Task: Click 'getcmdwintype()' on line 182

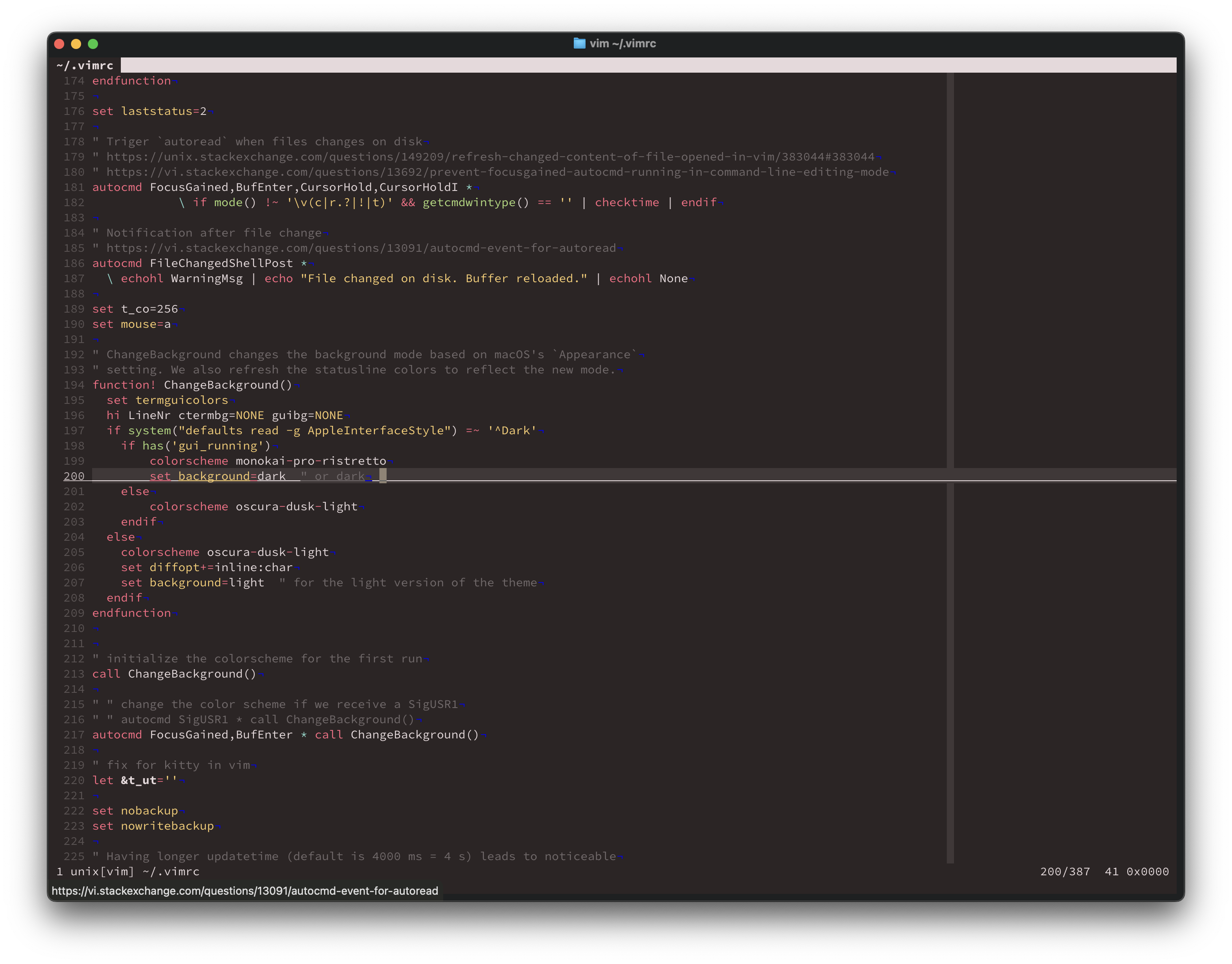Action: click(x=475, y=203)
